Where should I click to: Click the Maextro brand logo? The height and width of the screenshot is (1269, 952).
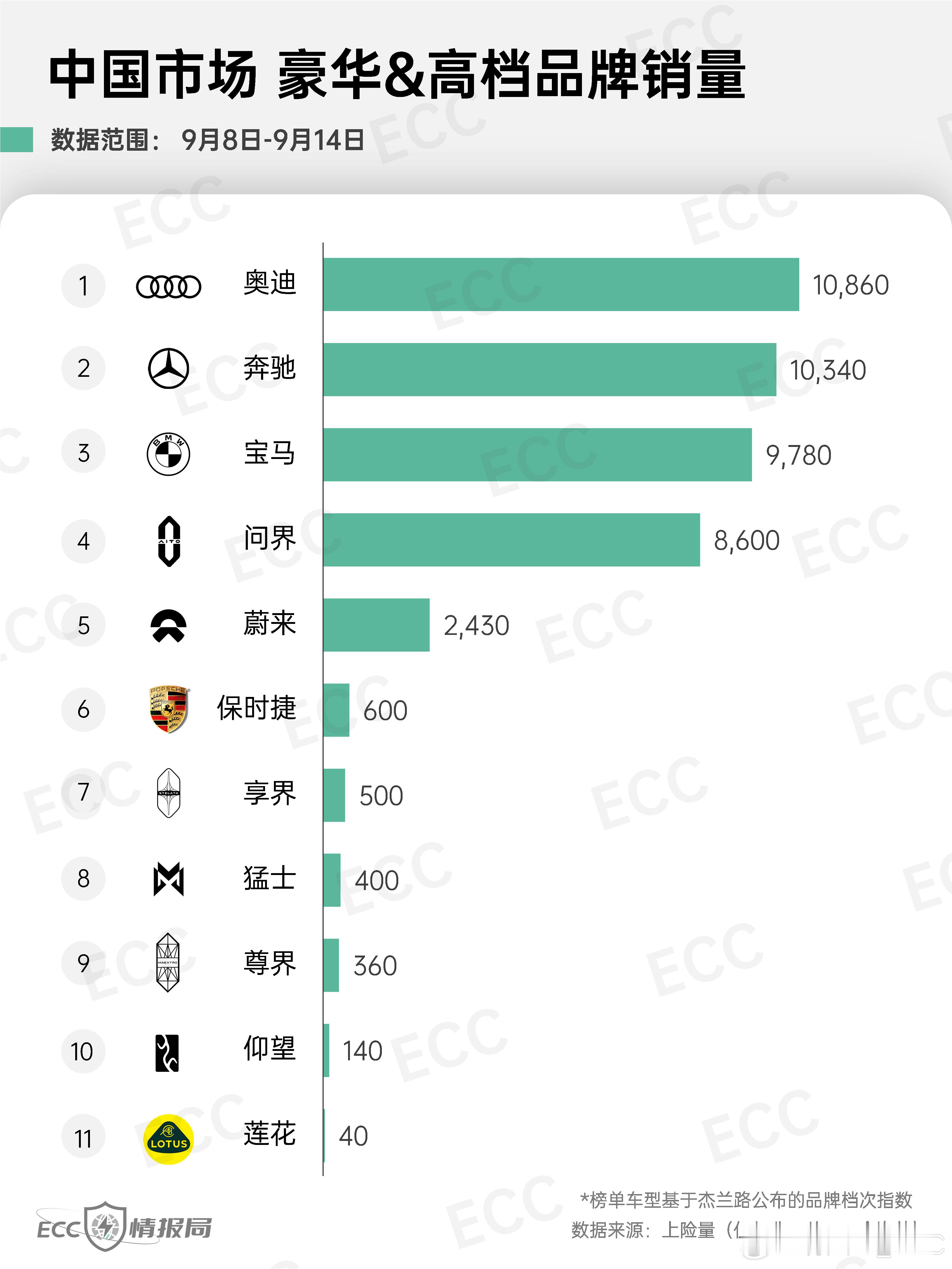[168, 963]
